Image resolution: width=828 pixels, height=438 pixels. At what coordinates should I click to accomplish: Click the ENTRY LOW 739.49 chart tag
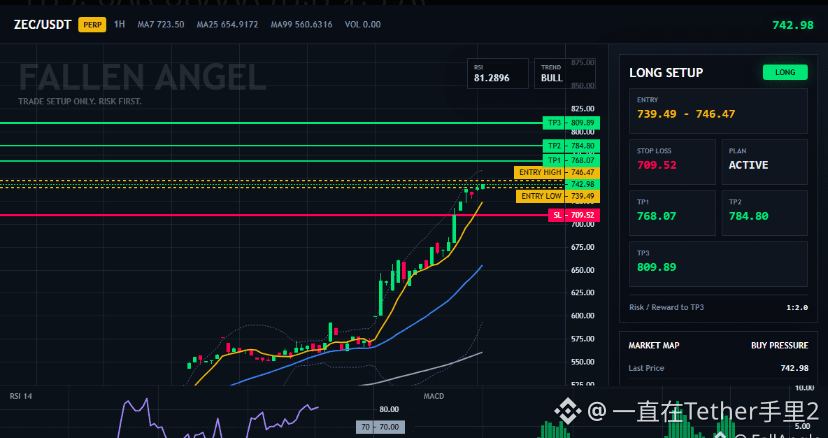(558, 196)
